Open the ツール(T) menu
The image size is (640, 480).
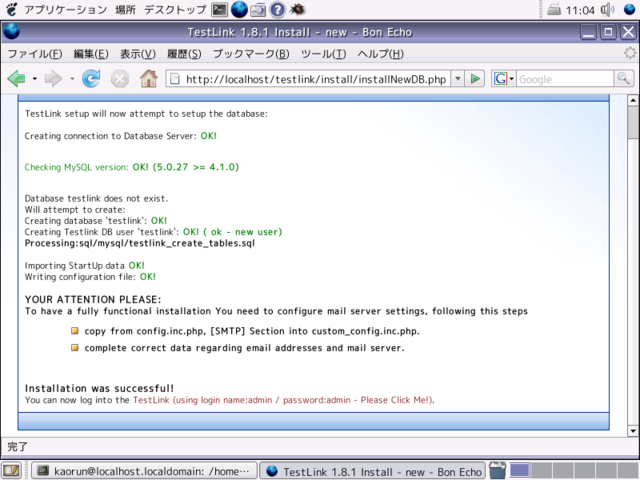click(x=323, y=54)
